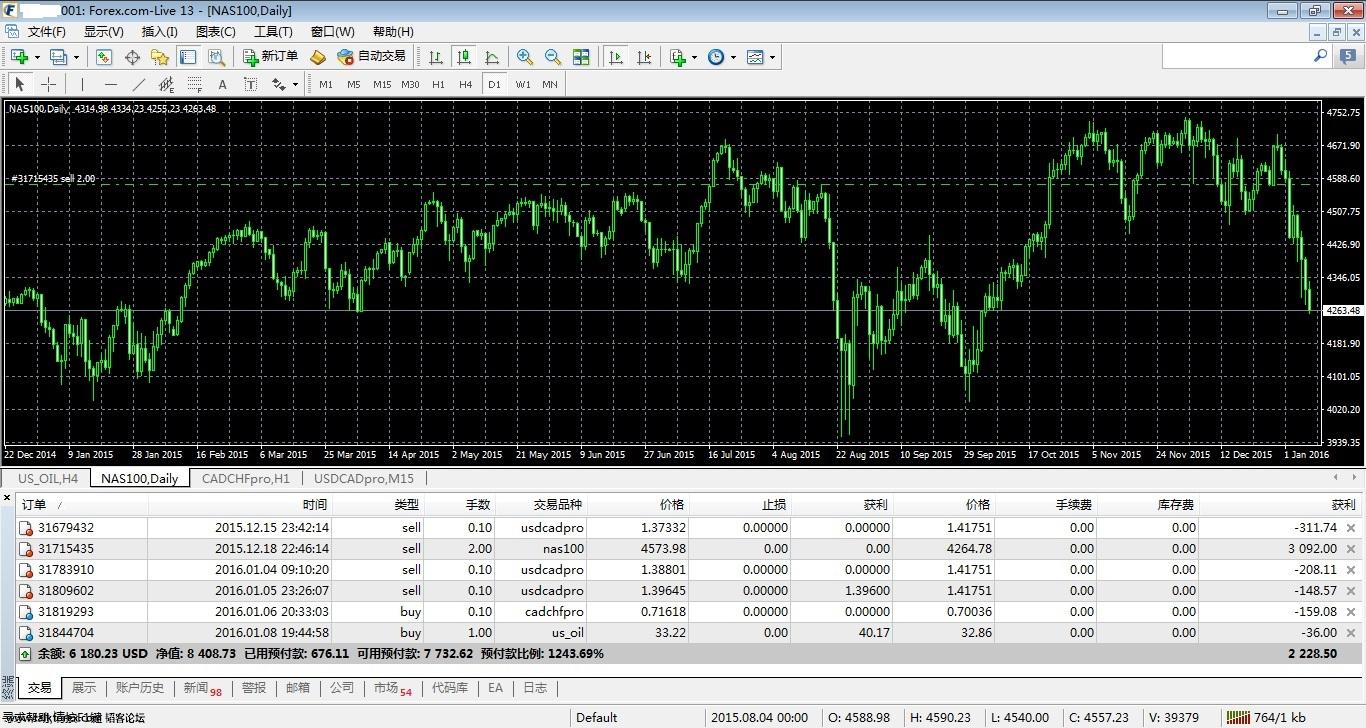Screen dimensions: 1366x728
Task: Click the New Chart icon
Action: coord(20,57)
